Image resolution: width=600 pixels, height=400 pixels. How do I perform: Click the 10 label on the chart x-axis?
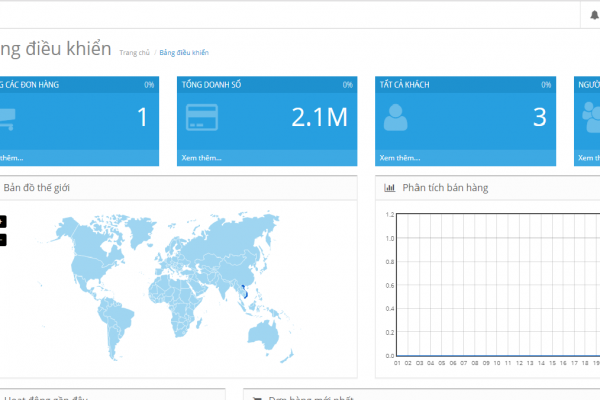tap(497, 363)
